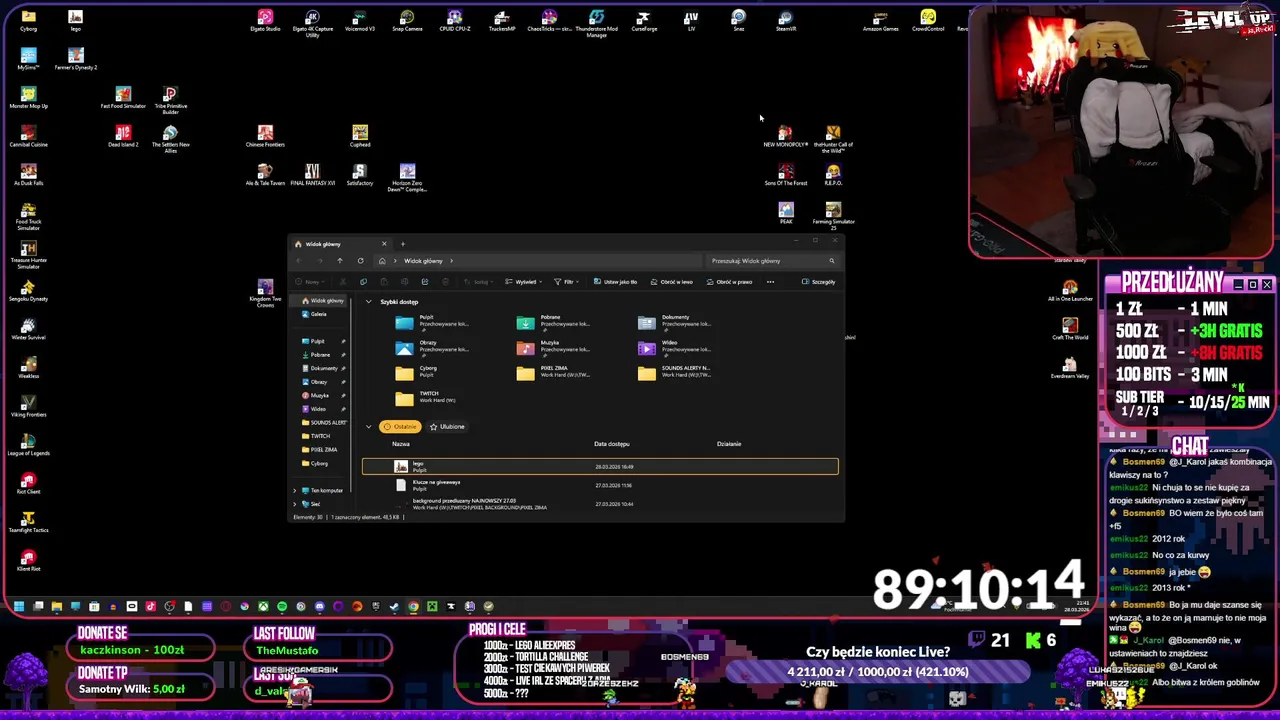Viewport: 1280px width, 720px height.
Task: Open the Wyświetl view dropdown
Action: pyautogui.click(x=521, y=282)
